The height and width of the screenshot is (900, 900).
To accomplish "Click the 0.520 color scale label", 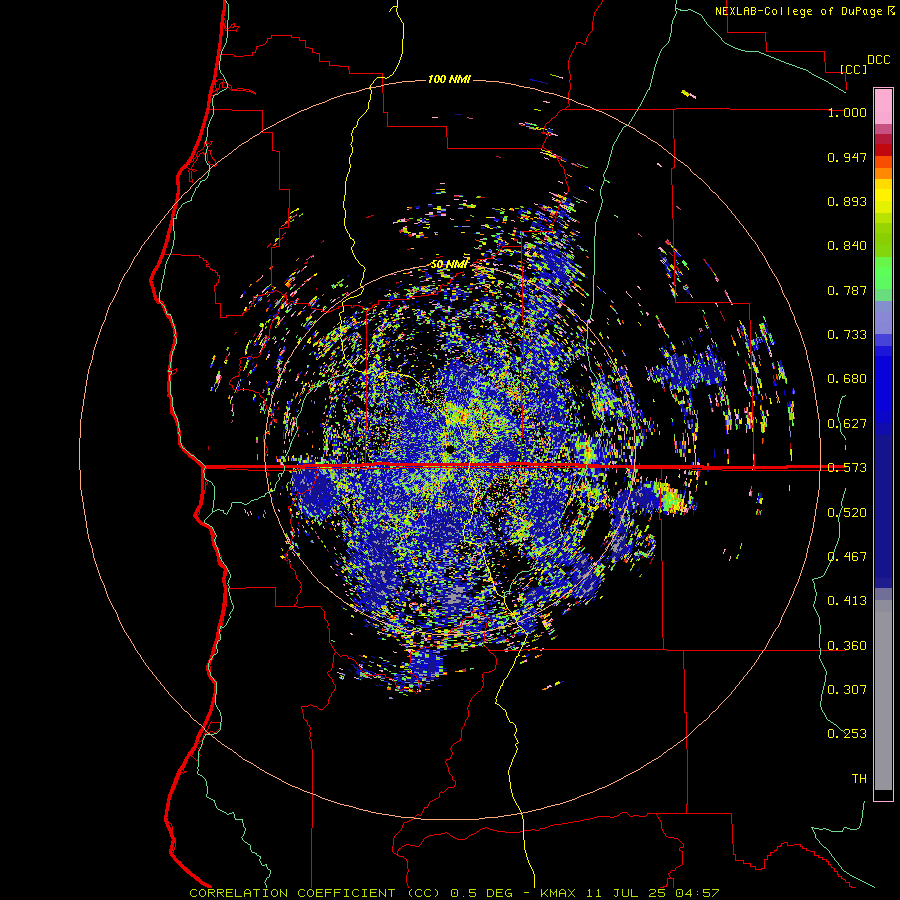I will point(847,513).
